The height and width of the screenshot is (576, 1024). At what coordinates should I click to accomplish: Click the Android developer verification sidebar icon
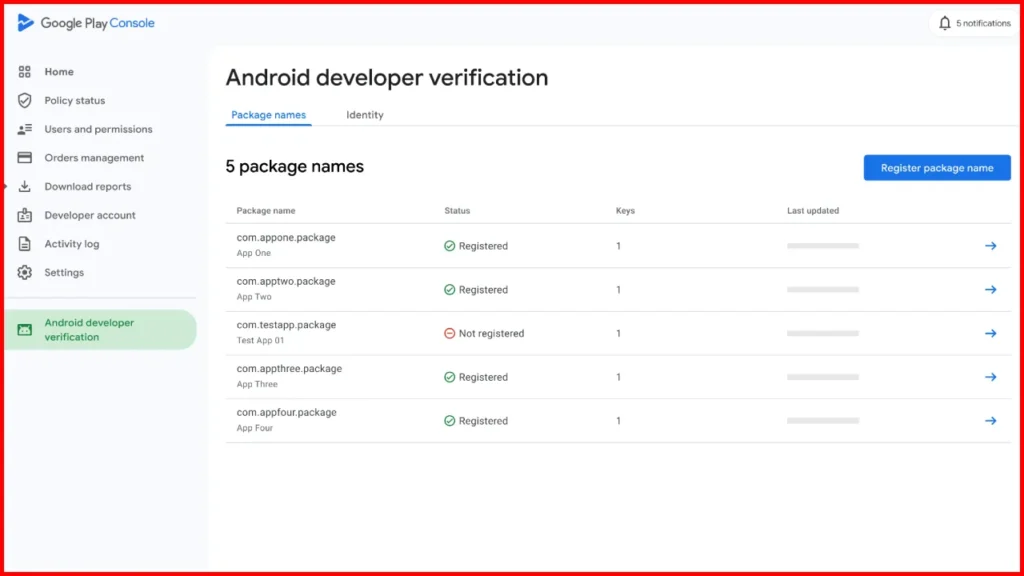tap(25, 330)
